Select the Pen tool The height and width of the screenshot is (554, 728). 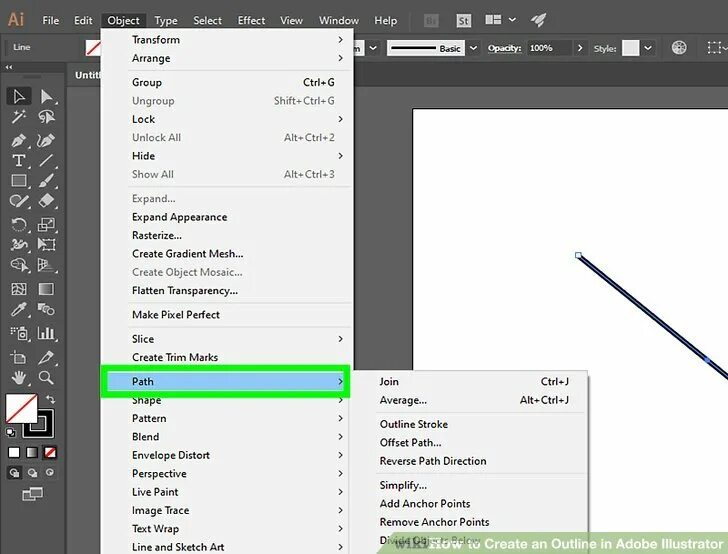pyautogui.click(x=19, y=140)
